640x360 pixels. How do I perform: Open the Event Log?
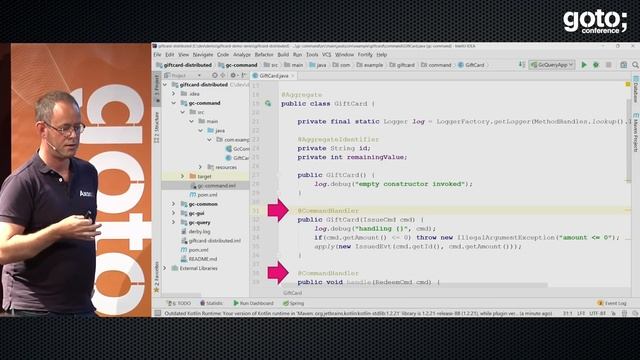[x=611, y=303]
